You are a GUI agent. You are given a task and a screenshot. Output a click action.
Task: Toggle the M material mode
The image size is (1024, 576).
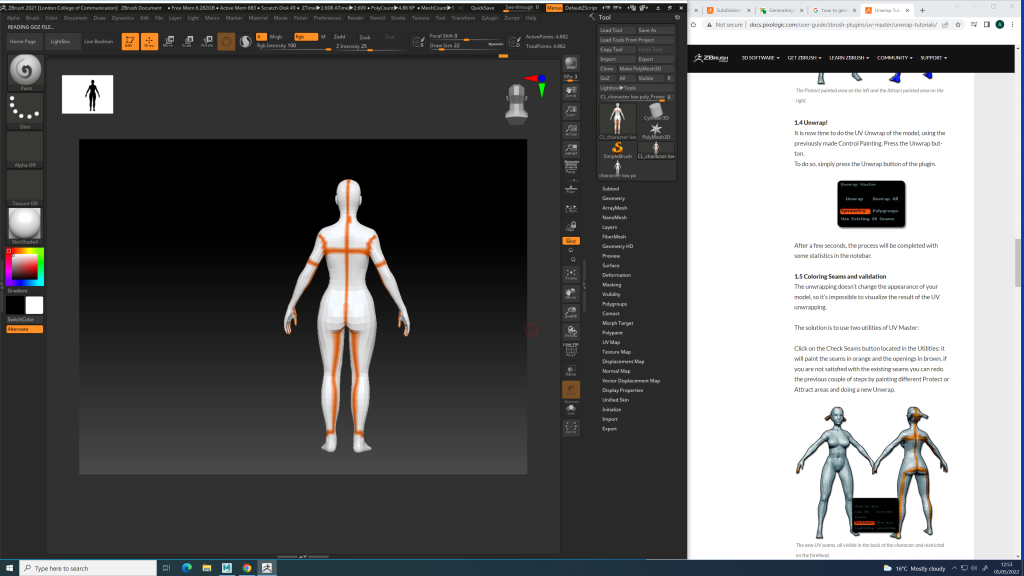coord(323,37)
